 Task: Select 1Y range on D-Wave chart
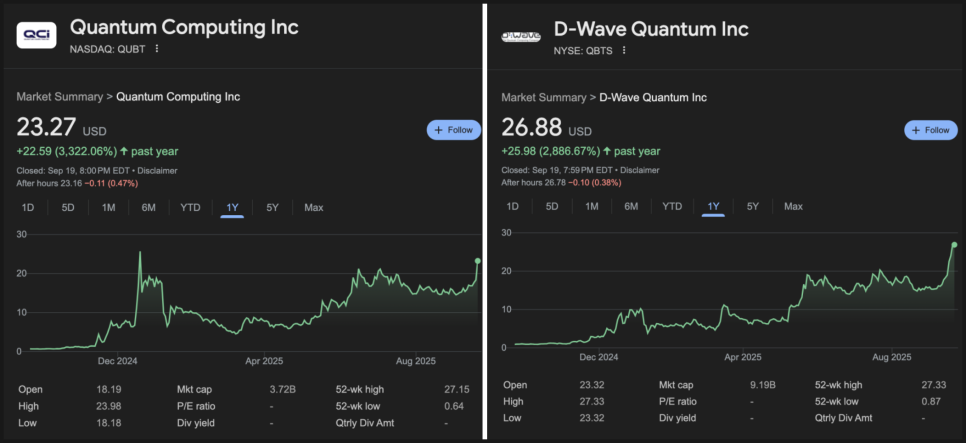coord(713,206)
